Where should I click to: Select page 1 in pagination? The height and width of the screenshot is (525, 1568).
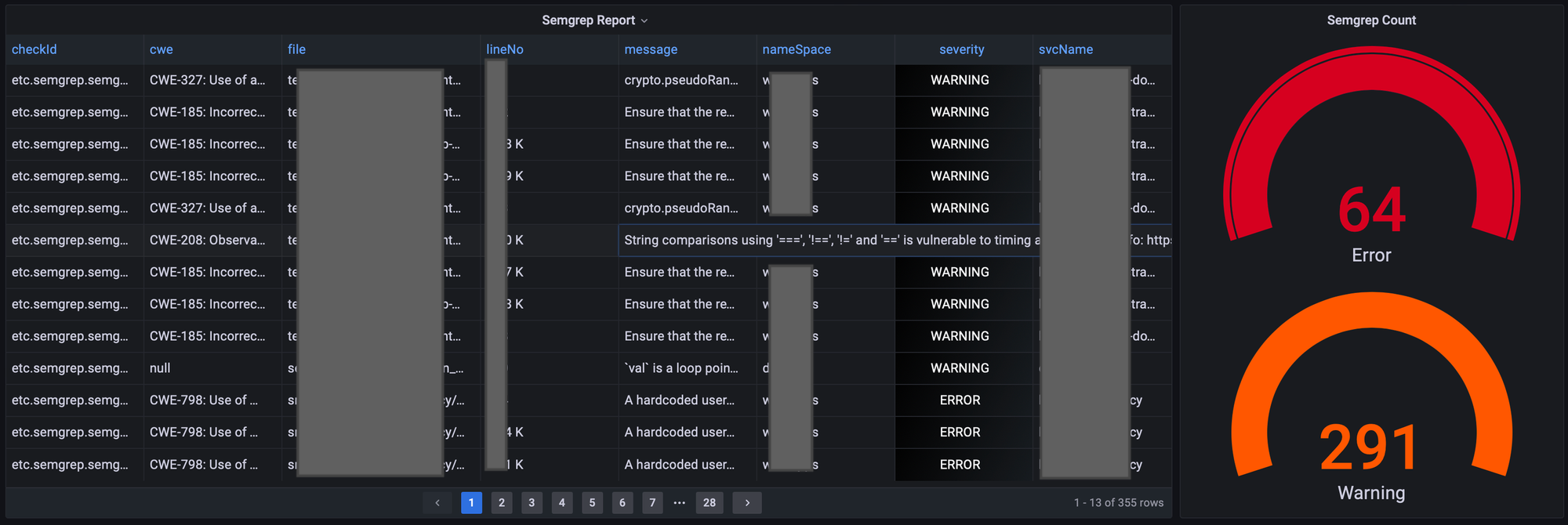[x=471, y=503]
